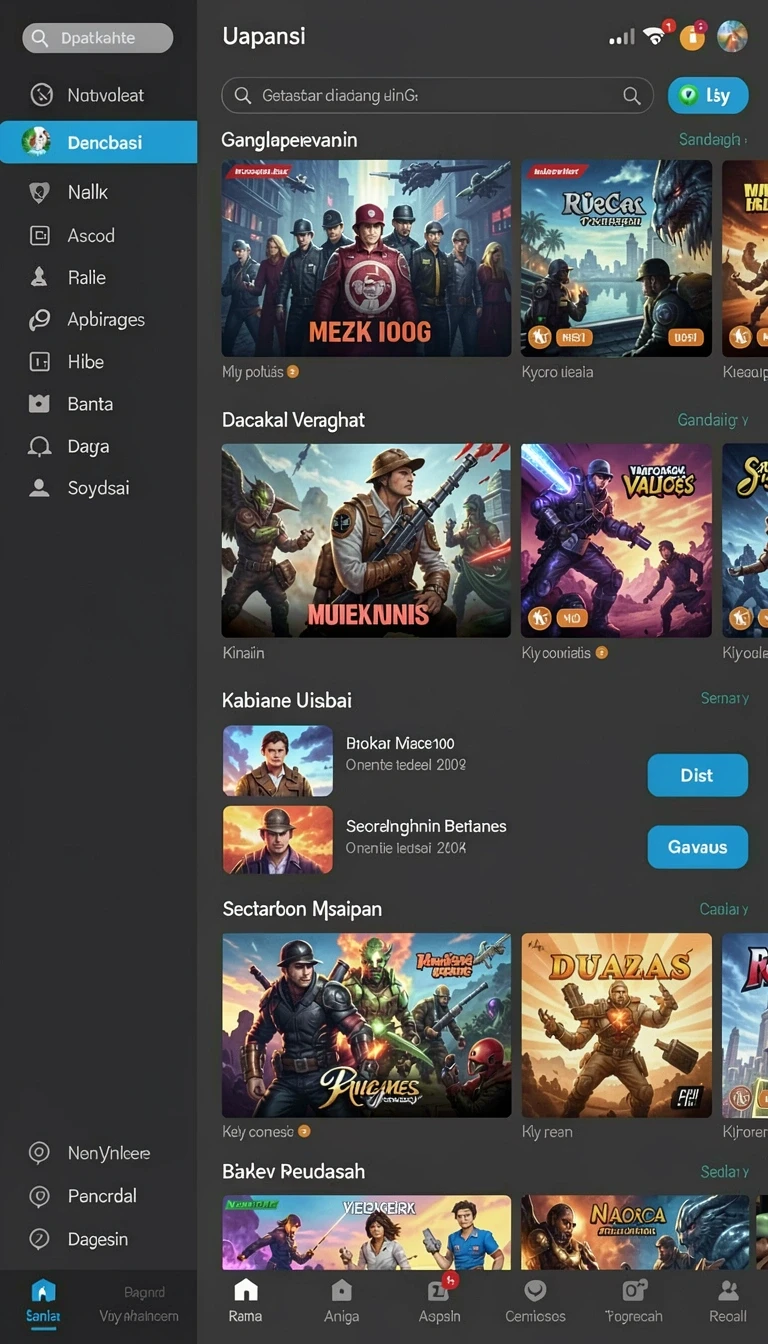The width and height of the screenshot is (768, 1344).
Task: Select the Ralie person icon
Action: click(40, 277)
